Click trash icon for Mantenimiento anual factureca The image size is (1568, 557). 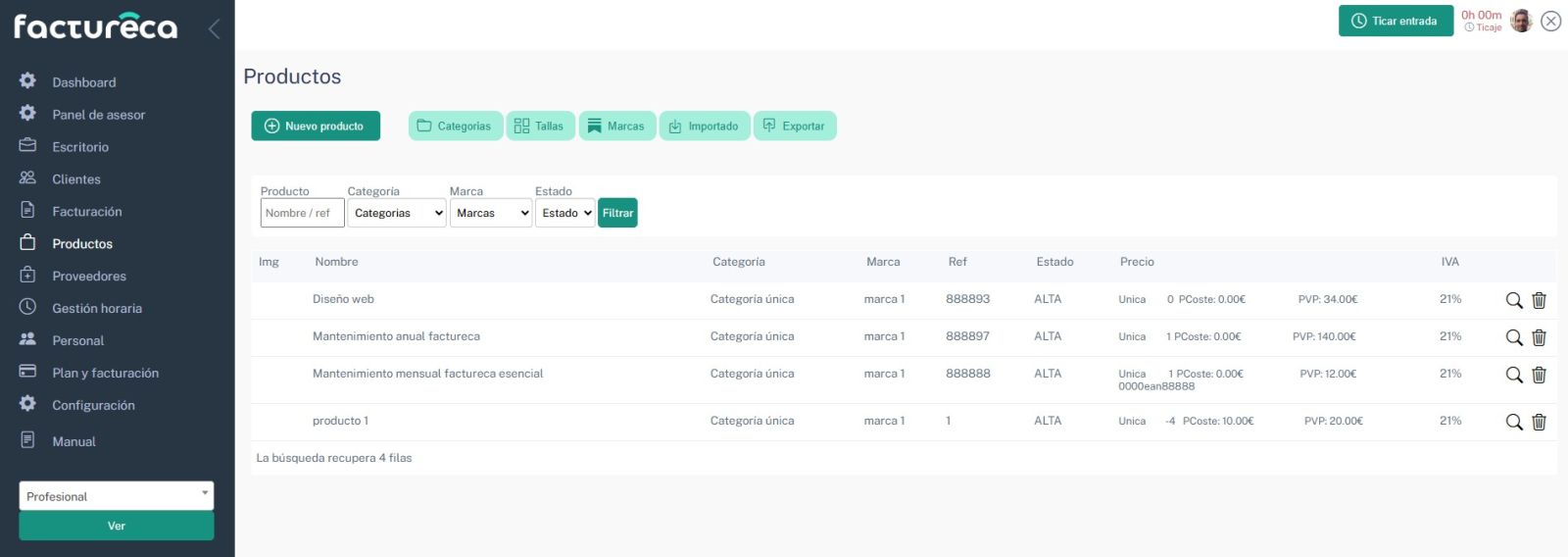click(1539, 337)
